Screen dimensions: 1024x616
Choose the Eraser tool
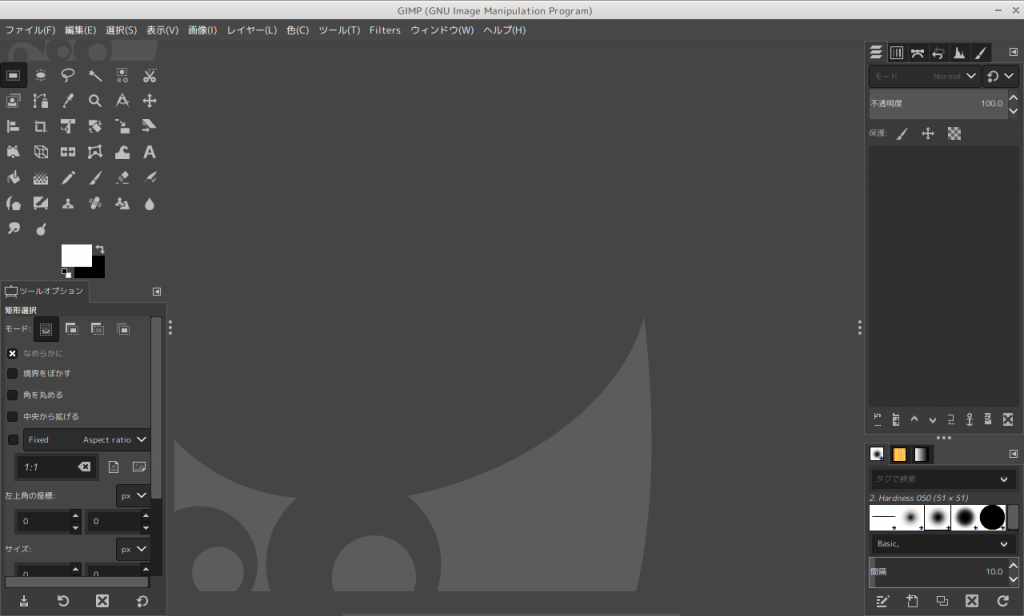point(122,179)
